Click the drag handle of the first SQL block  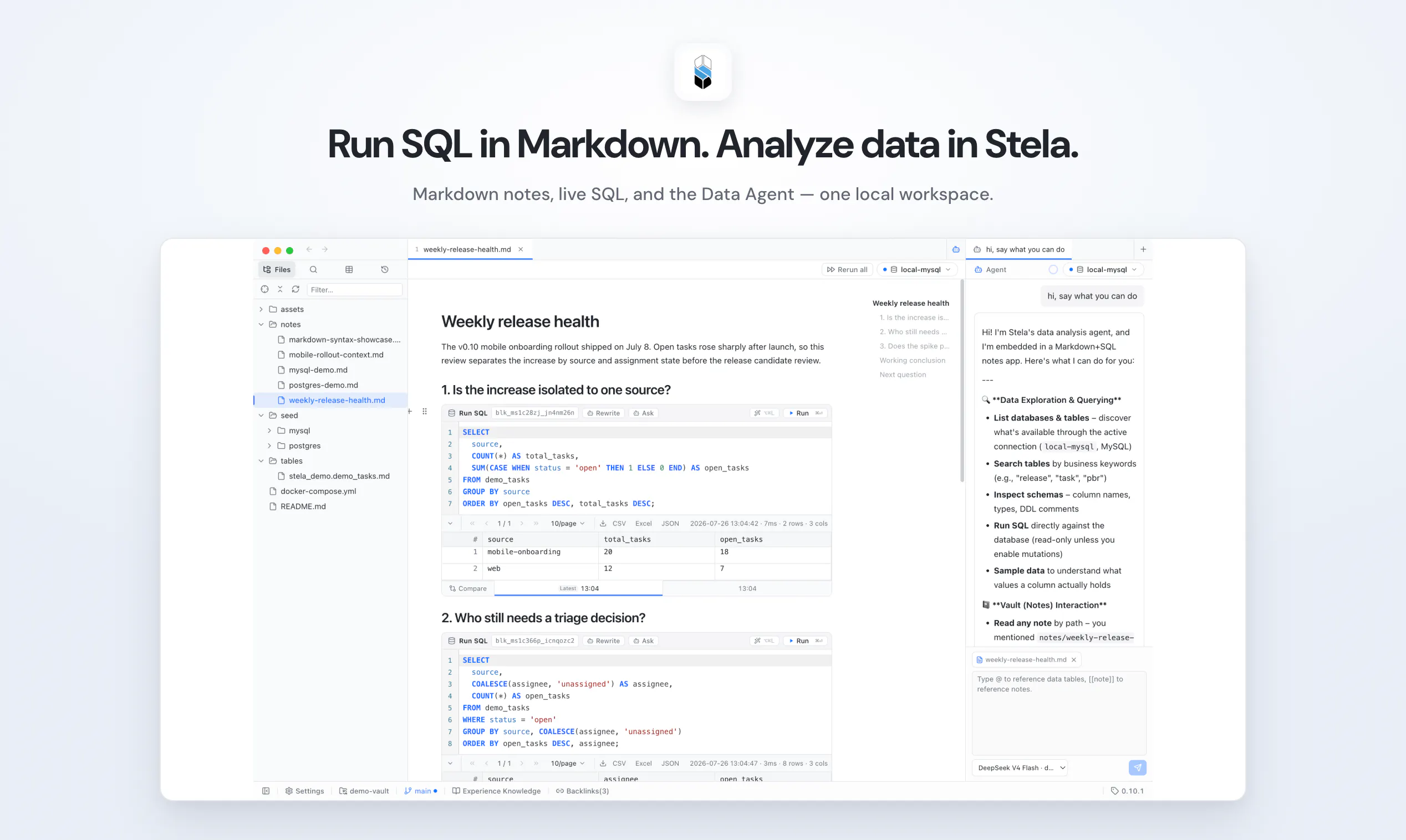(x=425, y=412)
